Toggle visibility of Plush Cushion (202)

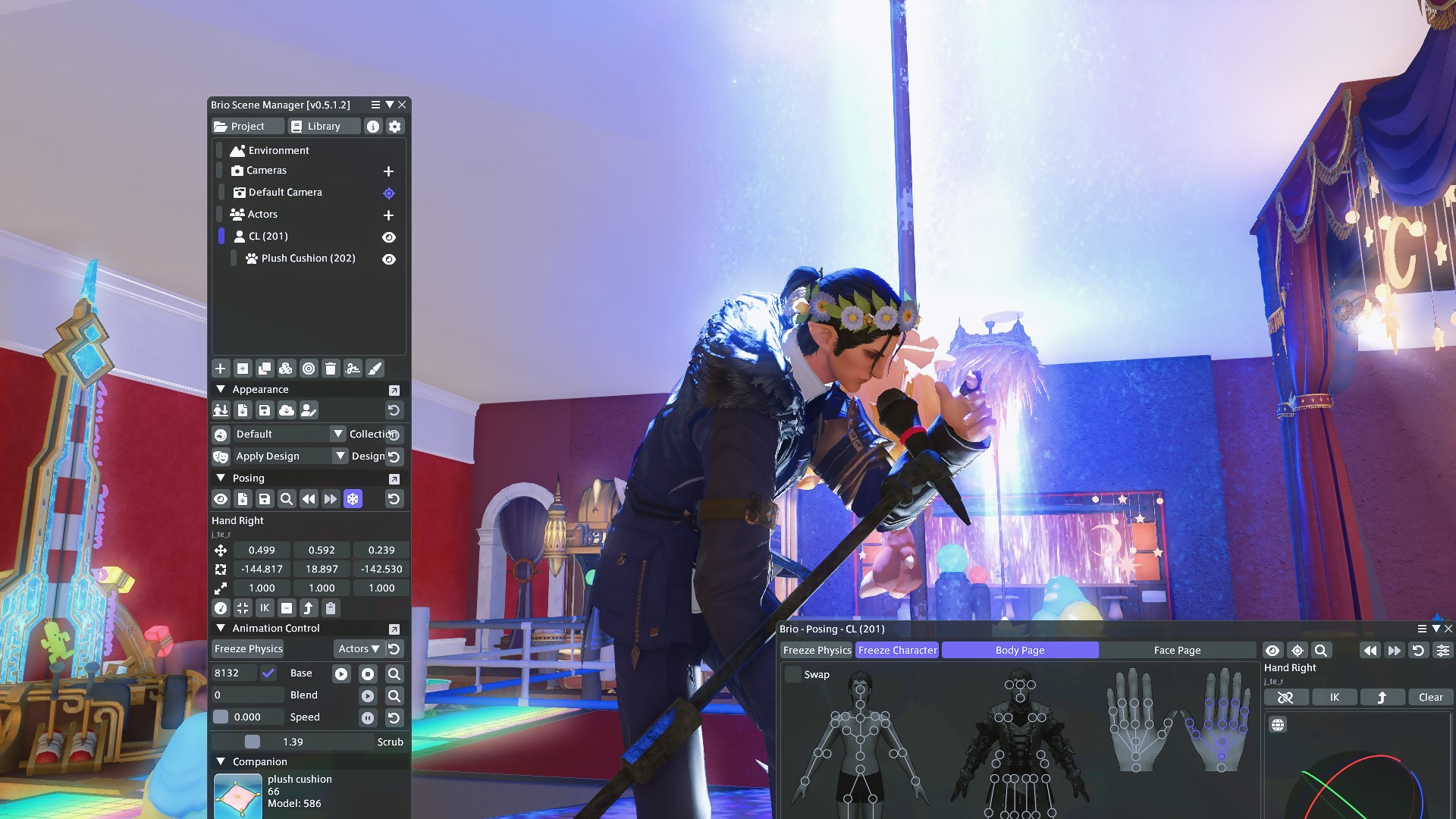pos(389,259)
